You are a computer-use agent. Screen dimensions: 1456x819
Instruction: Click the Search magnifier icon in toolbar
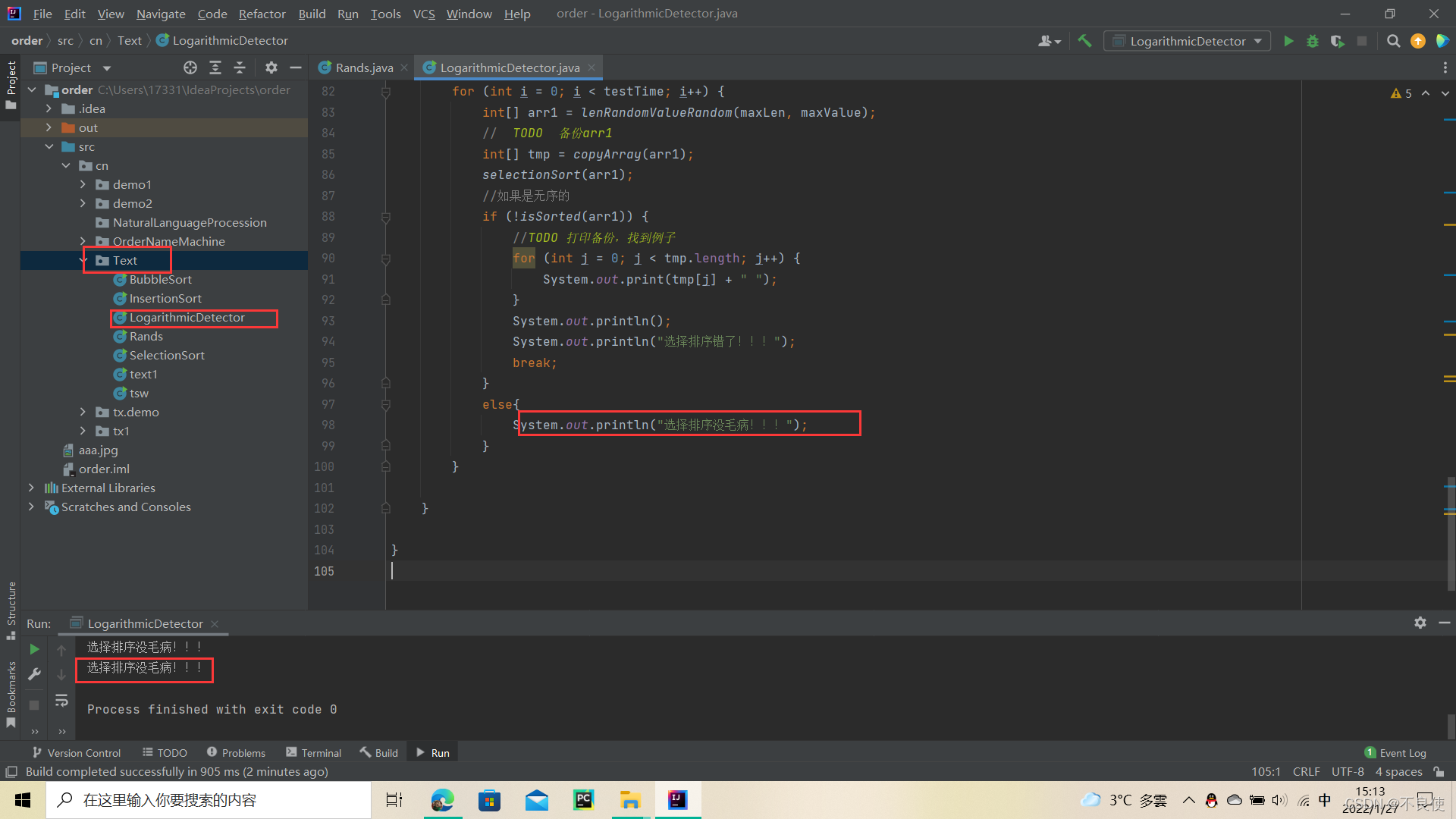click(x=1394, y=41)
